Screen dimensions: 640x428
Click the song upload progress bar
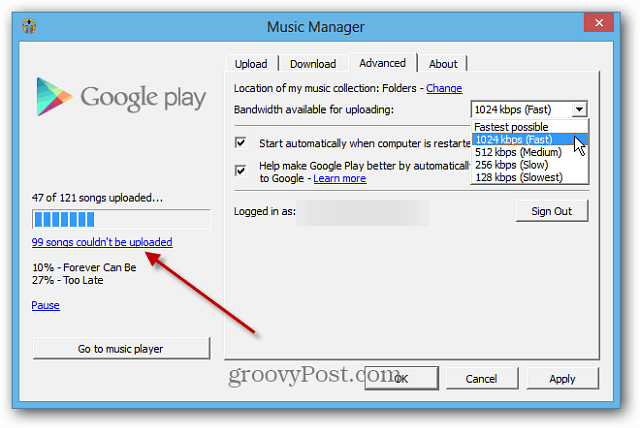pyautogui.click(x=121, y=219)
